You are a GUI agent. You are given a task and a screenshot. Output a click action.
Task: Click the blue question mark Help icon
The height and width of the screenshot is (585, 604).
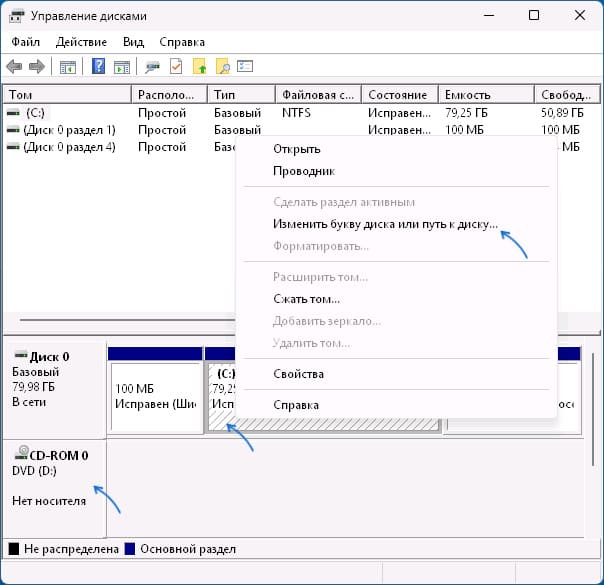(x=99, y=67)
